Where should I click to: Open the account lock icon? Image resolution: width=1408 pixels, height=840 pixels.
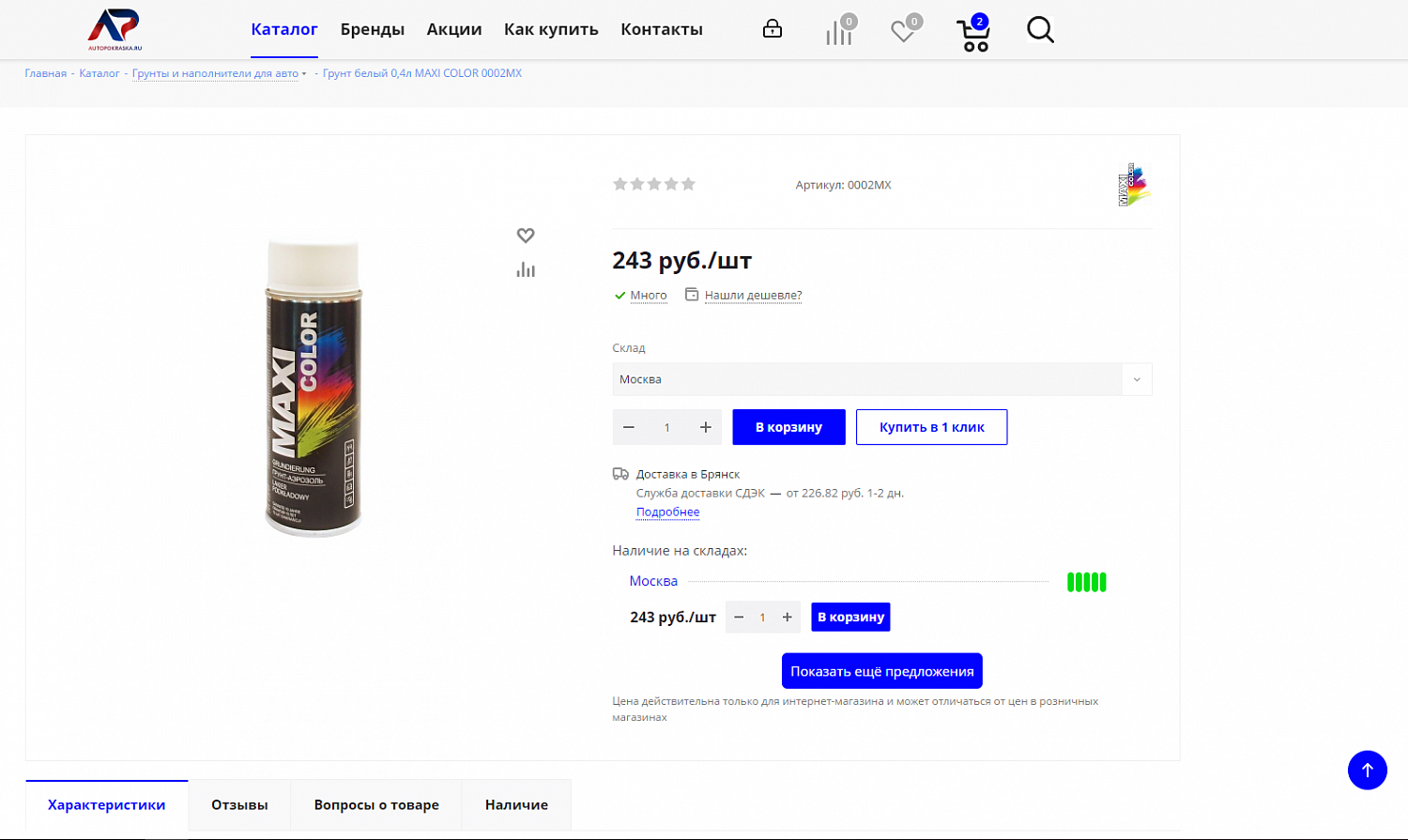click(773, 29)
